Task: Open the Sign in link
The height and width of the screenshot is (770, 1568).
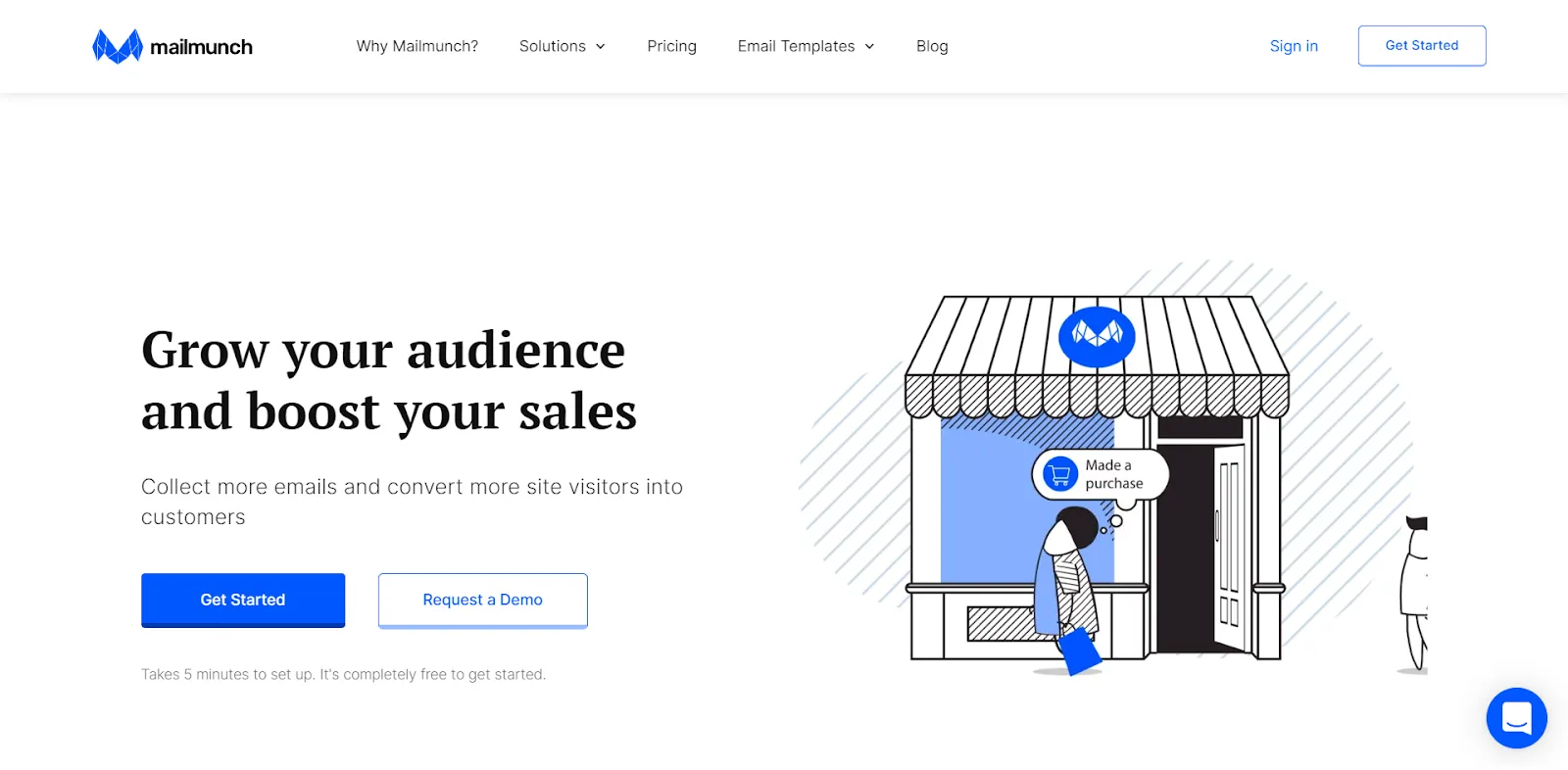Action: pos(1294,46)
